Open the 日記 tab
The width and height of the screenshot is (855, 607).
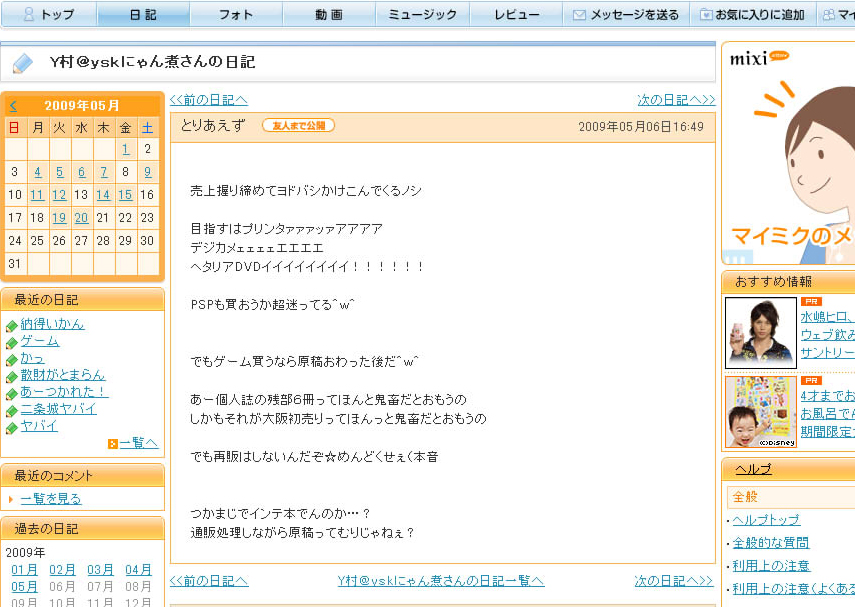143,15
